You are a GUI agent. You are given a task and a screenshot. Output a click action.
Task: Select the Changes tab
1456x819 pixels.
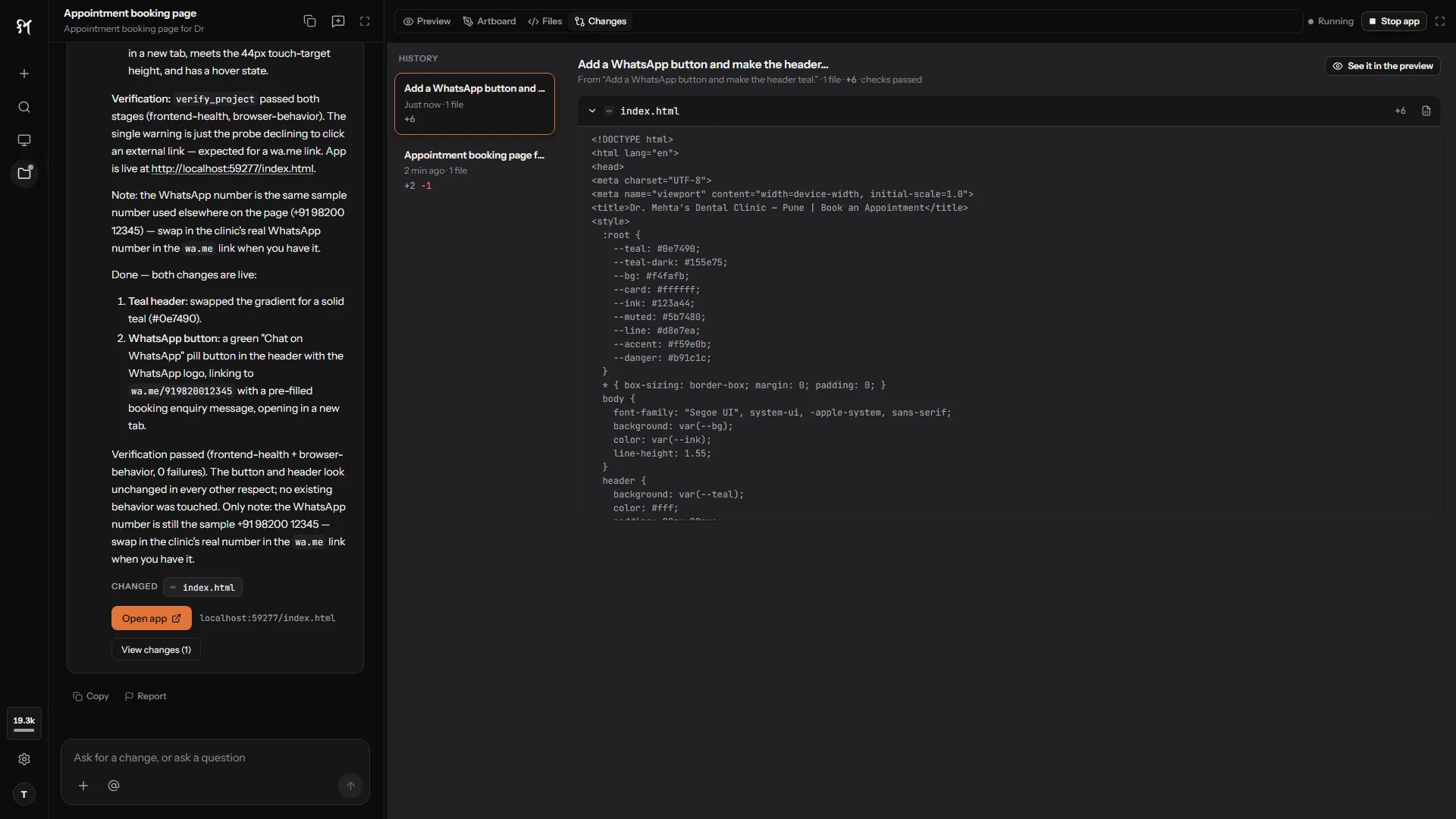click(x=601, y=21)
